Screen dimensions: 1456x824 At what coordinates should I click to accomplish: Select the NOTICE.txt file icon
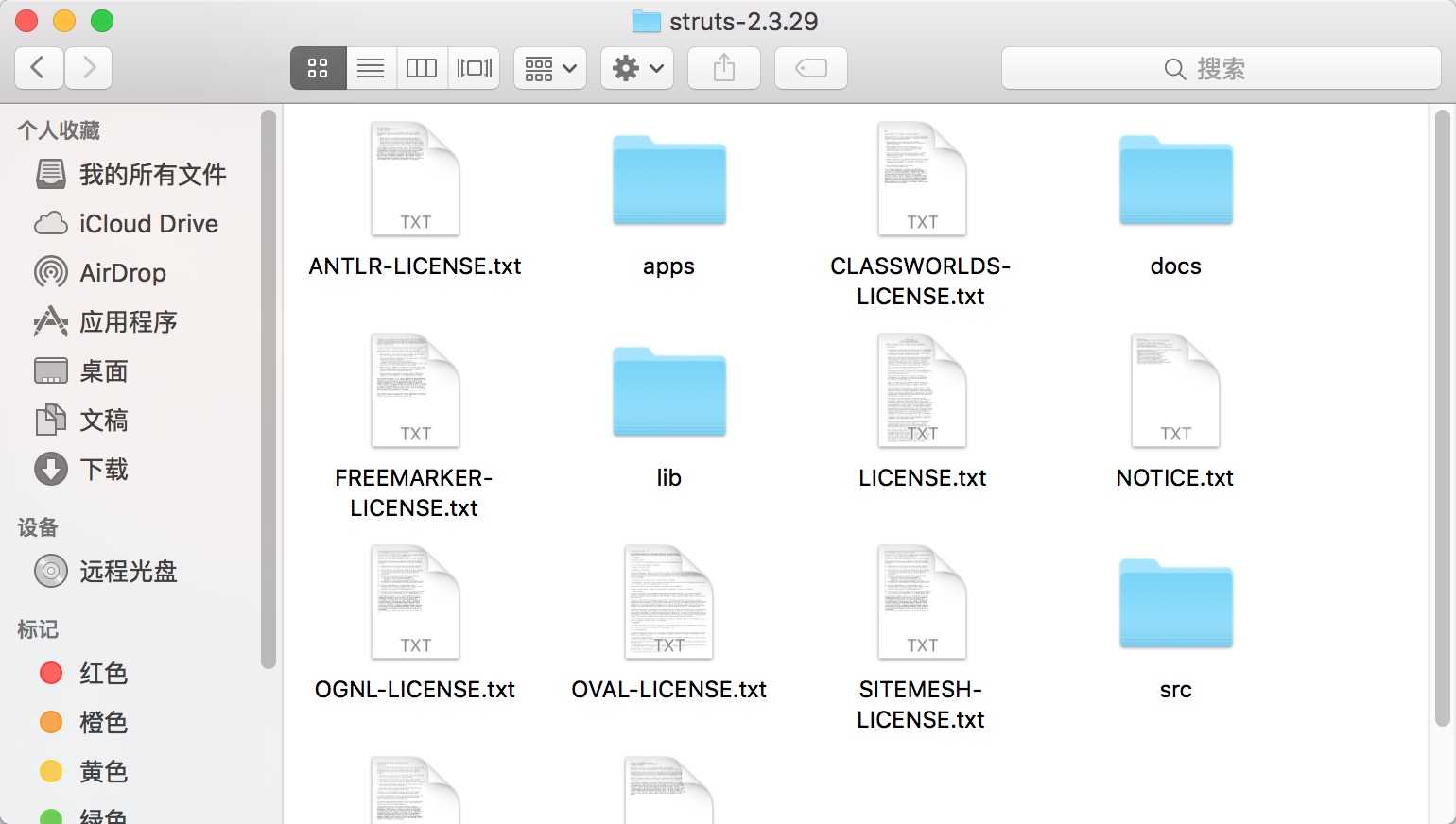point(1176,390)
